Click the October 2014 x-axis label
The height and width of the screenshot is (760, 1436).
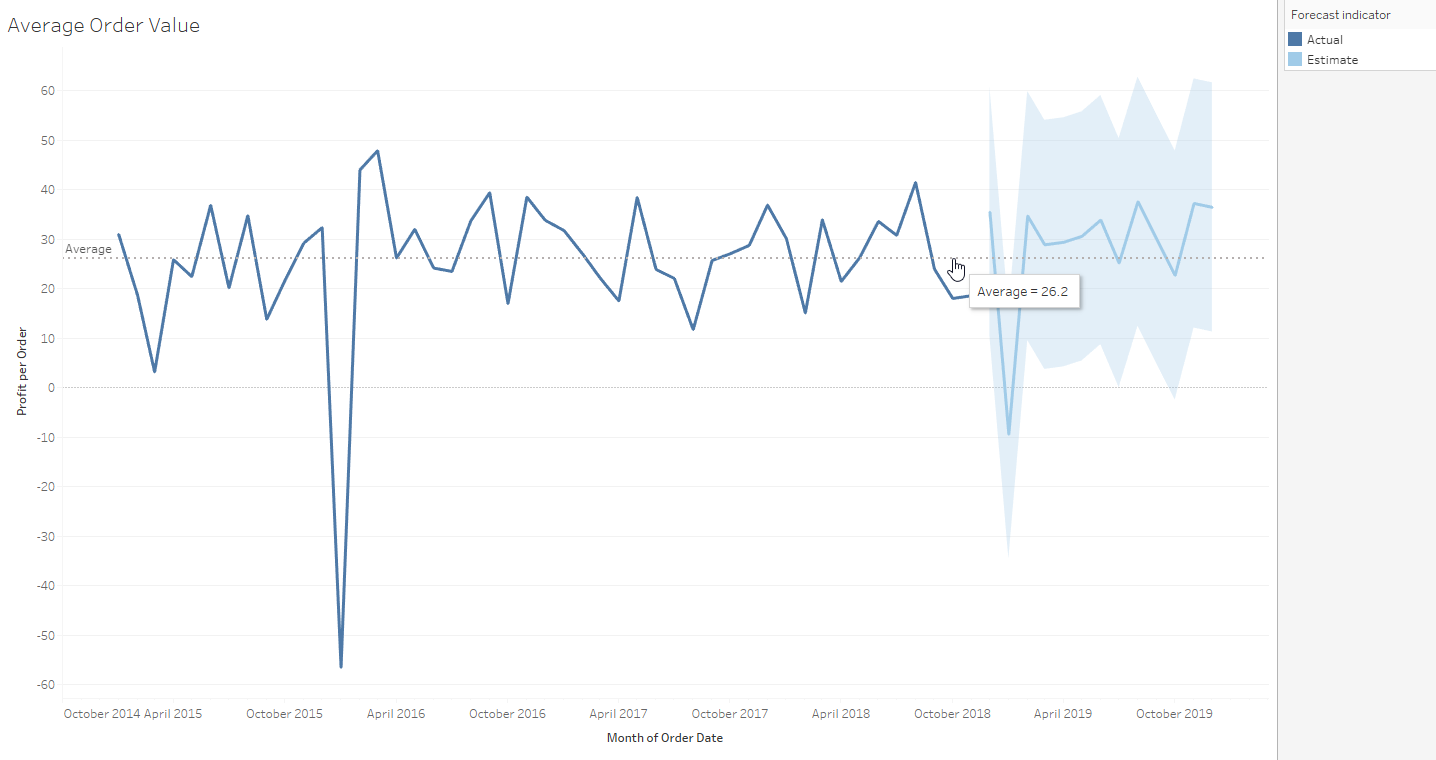(x=101, y=714)
